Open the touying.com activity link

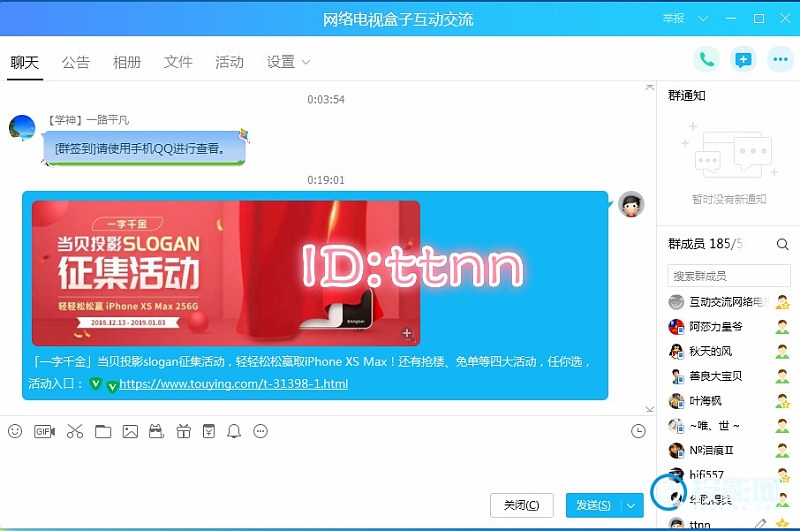click(234, 384)
